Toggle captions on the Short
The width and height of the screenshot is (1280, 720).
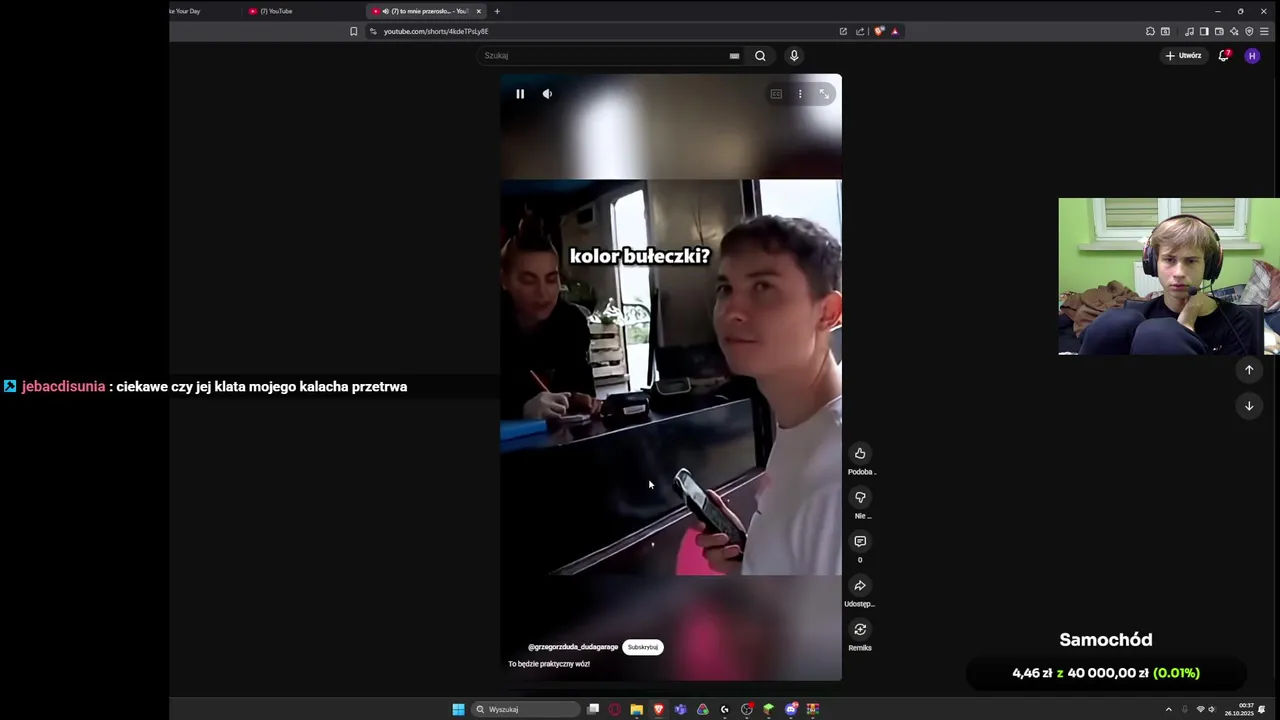(776, 94)
